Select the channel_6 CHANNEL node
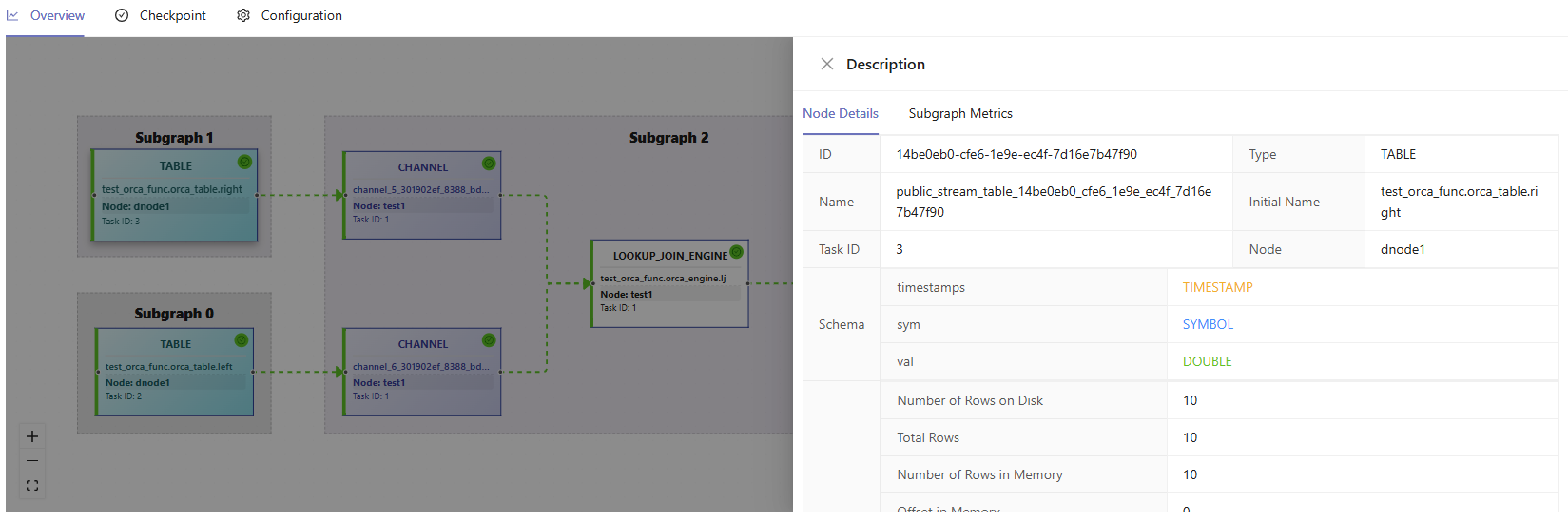The height and width of the screenshot is (521, 1568). click(422, 373)
